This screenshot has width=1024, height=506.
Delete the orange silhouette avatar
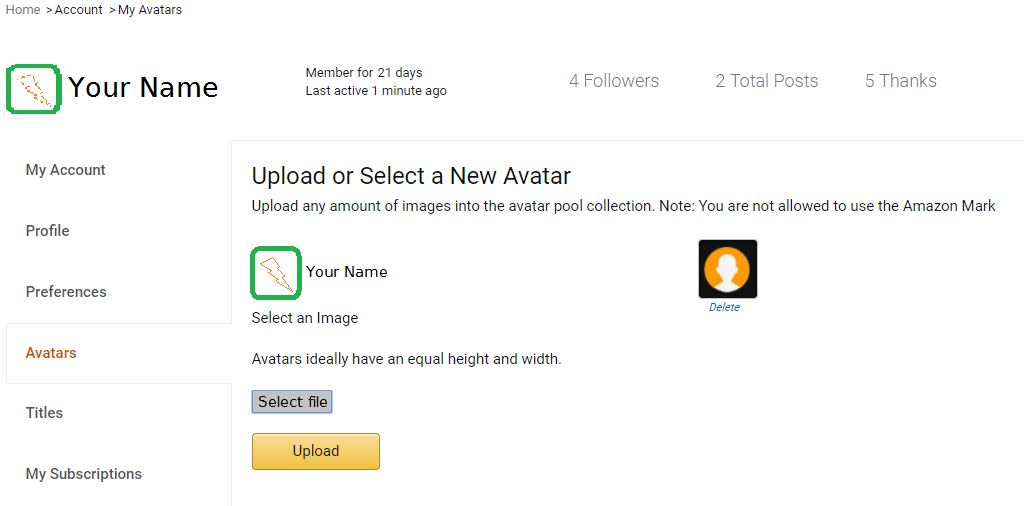pos(724,308)
